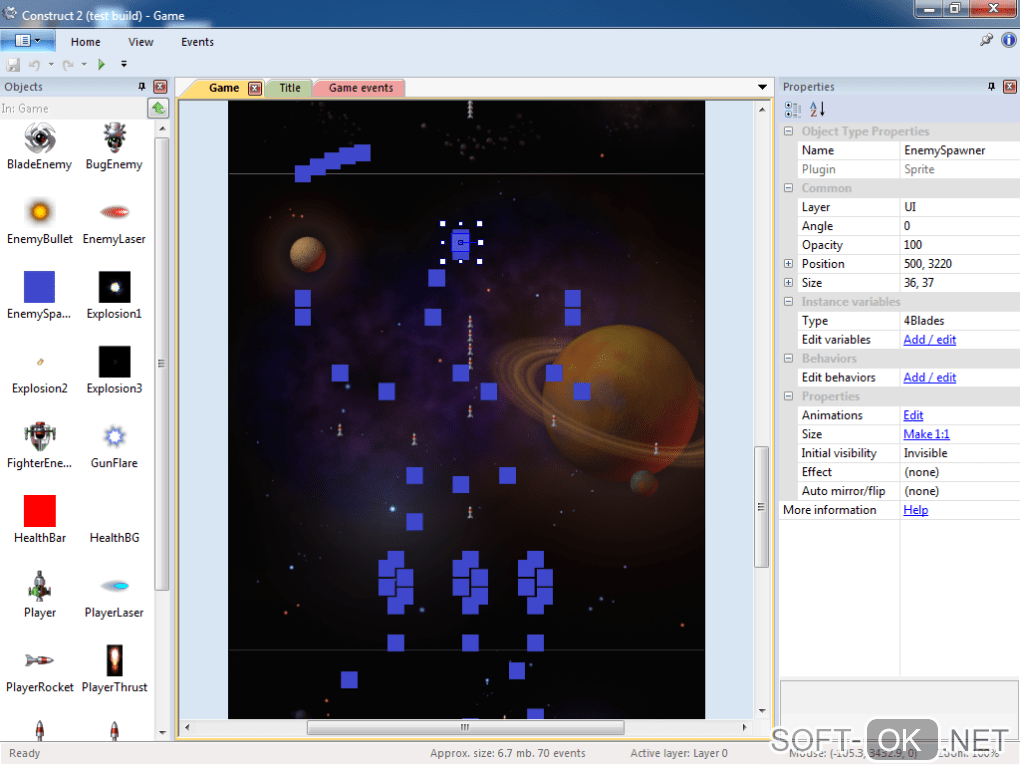This screenshot has width=1020, height=765.
Task: Click the Undo arrow icon
Action: (34, 64)
